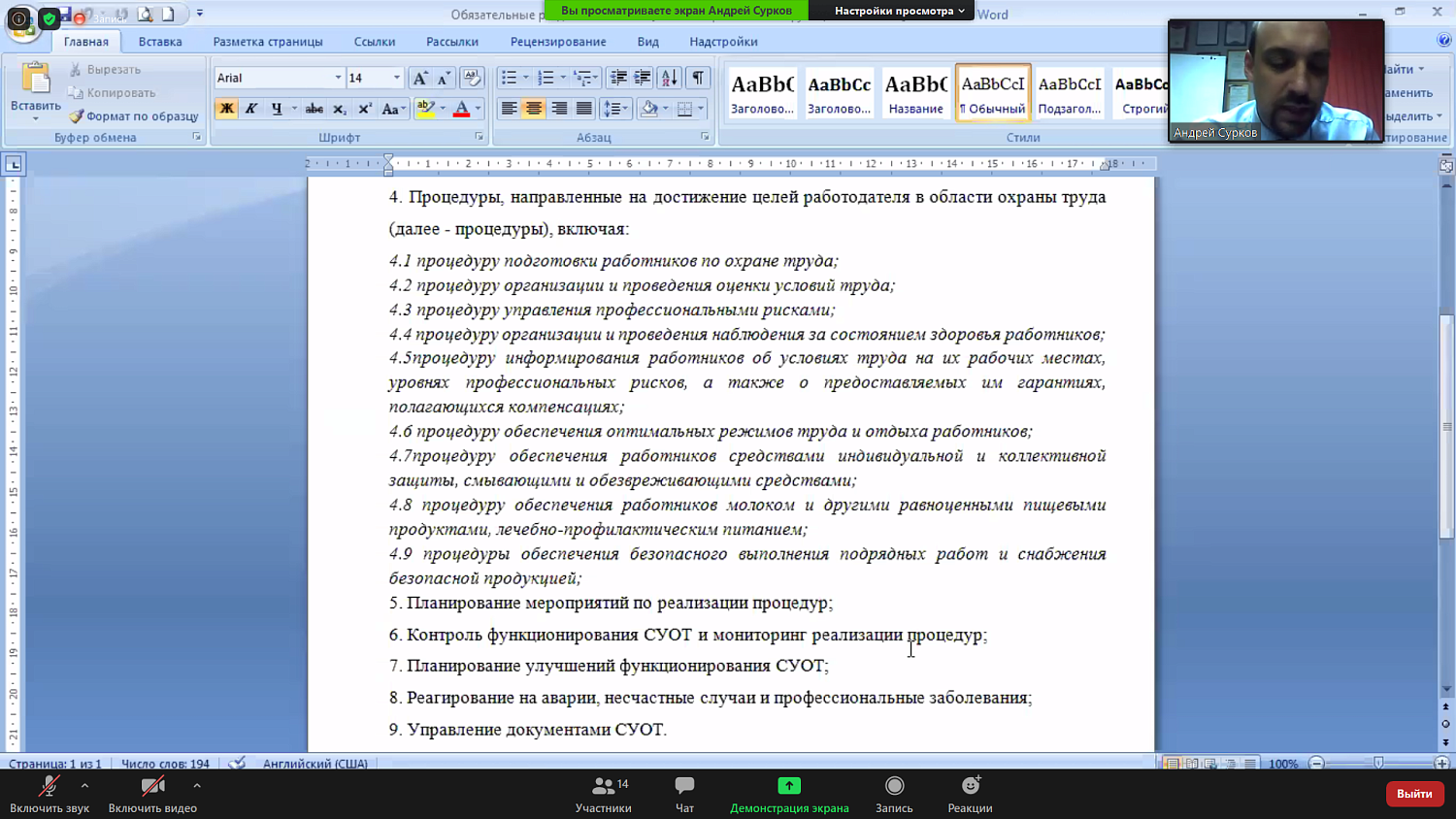Toggle superscript formatting
1456x819 pixels.
(365, 109)
